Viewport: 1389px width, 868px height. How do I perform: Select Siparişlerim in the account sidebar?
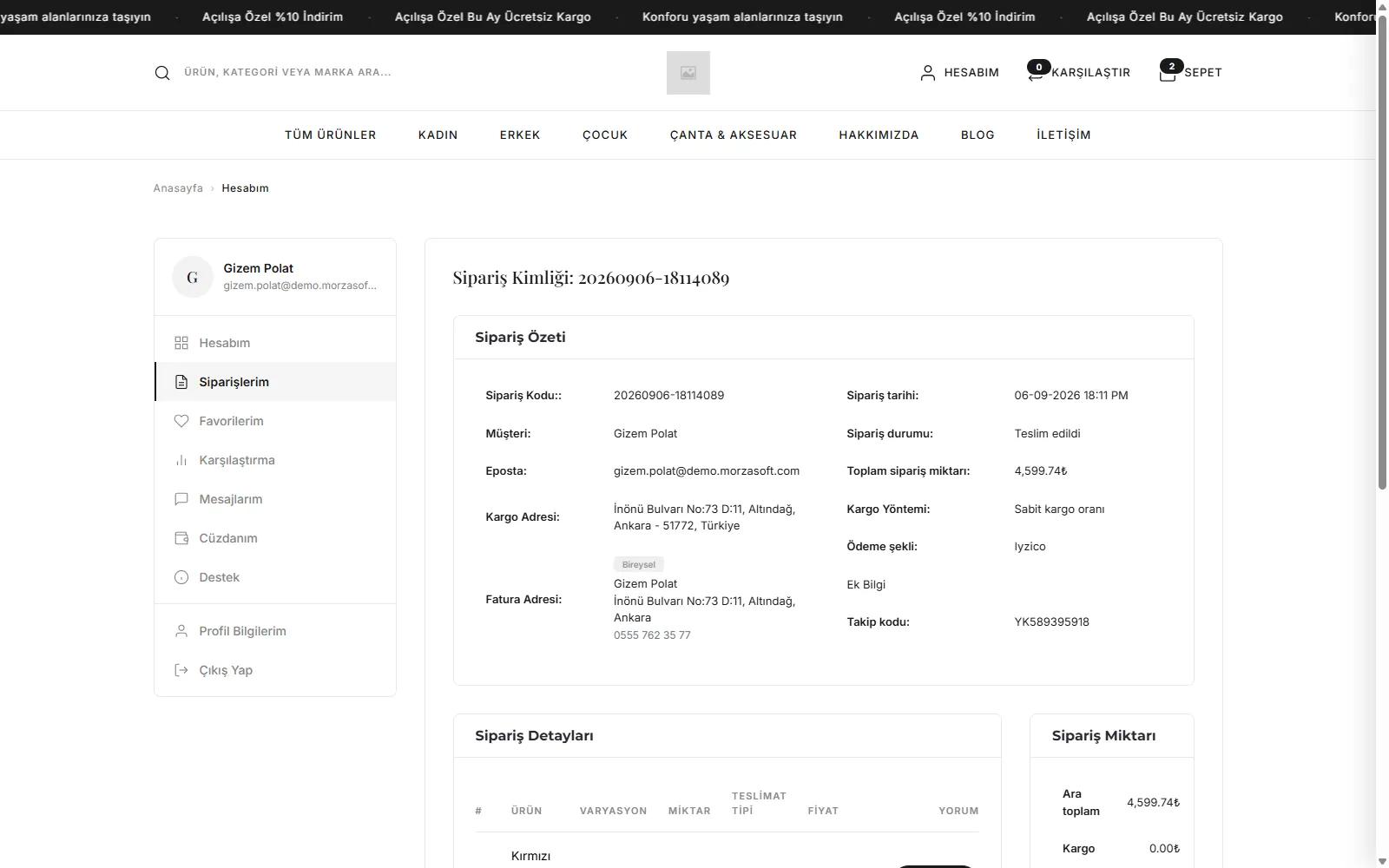(x=275, y=382)
